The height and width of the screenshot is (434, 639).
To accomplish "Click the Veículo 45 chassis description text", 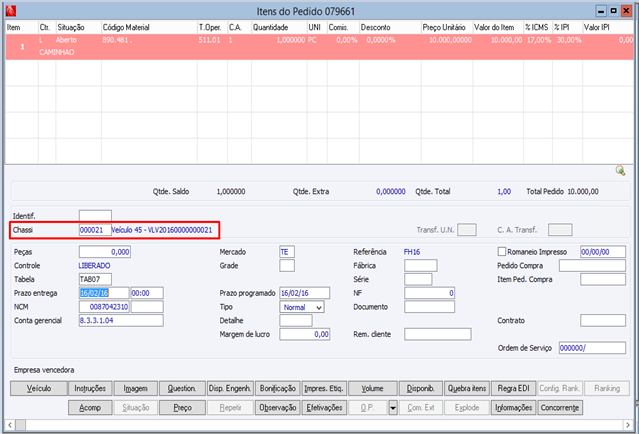I will point(162,230).
